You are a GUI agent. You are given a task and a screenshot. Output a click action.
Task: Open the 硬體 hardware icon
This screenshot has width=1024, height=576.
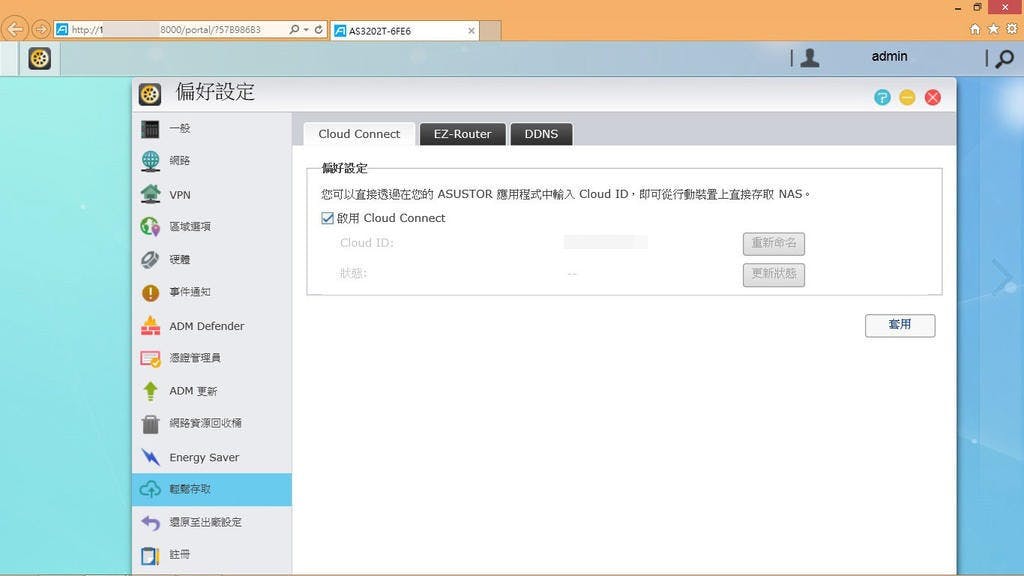(x=150, y=260)
